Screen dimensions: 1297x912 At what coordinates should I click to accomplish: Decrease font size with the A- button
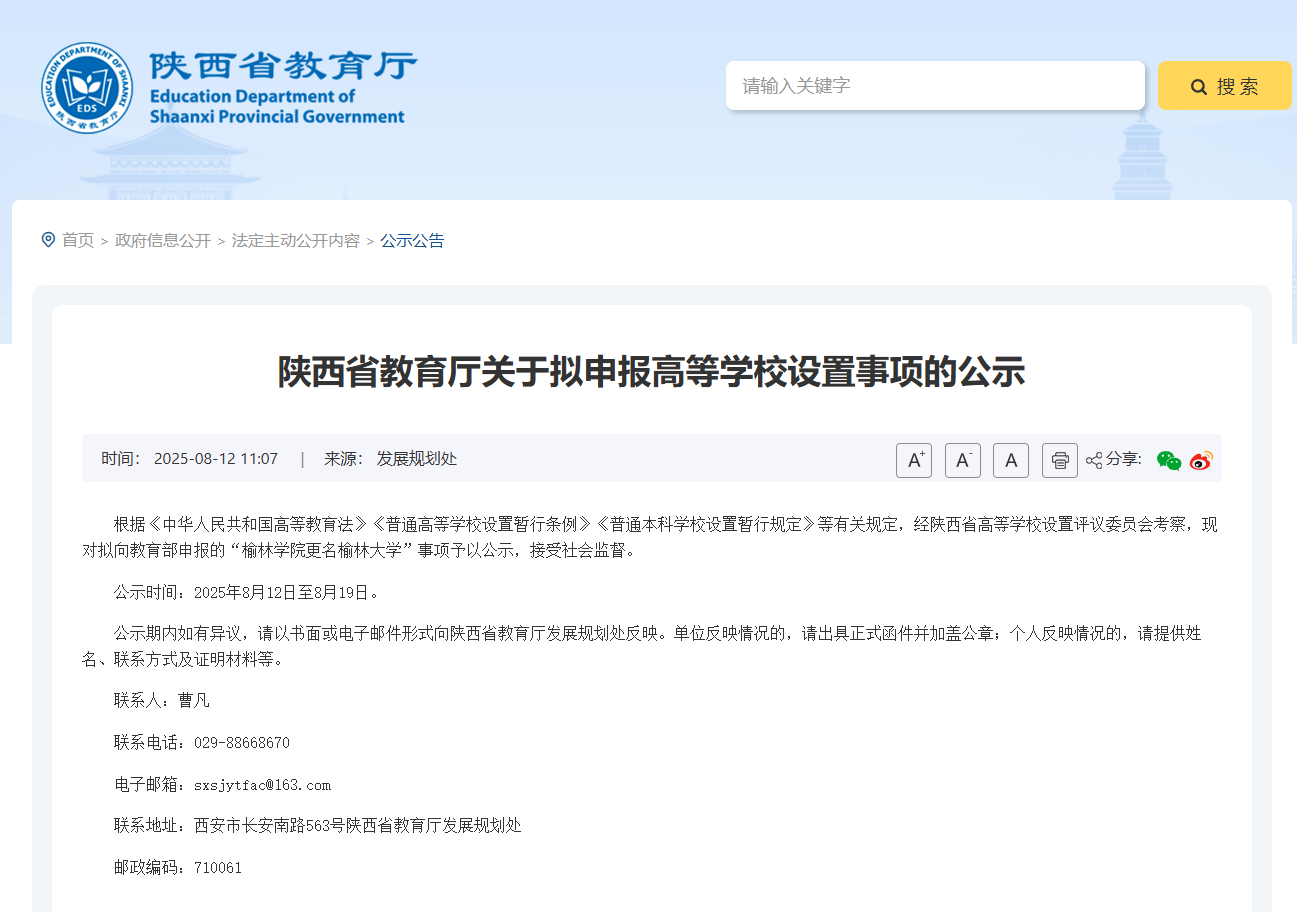pos(962,460)
